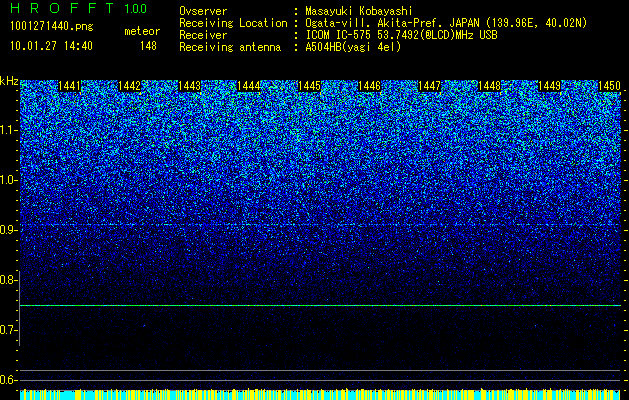Click the 1442 time marker
The image size is (629, 400).
[130, 86]
